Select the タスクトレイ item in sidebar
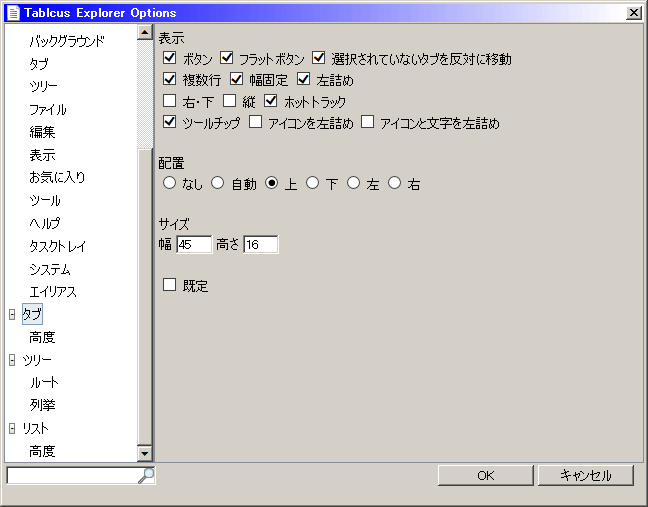 point(57,246)
